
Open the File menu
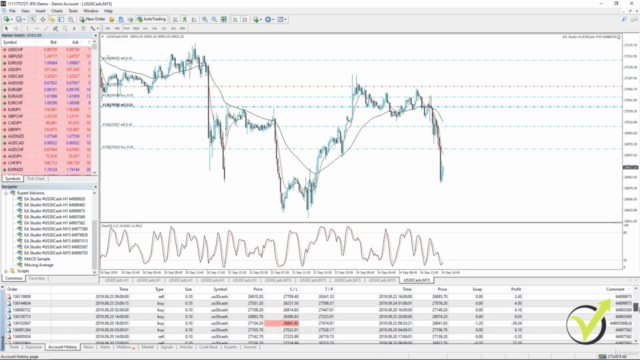click(12, 11)
